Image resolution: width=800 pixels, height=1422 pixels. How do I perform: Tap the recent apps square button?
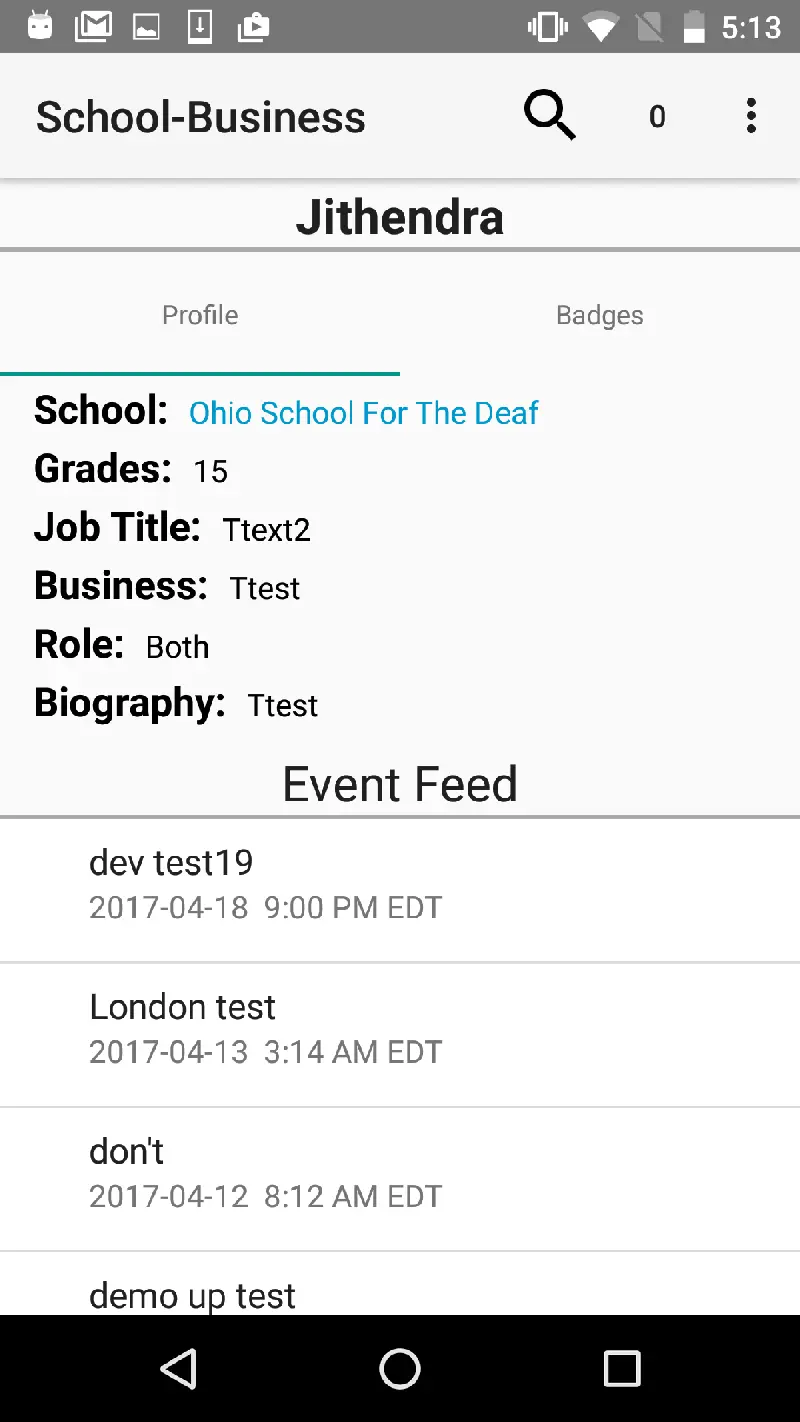[622, 1368]
